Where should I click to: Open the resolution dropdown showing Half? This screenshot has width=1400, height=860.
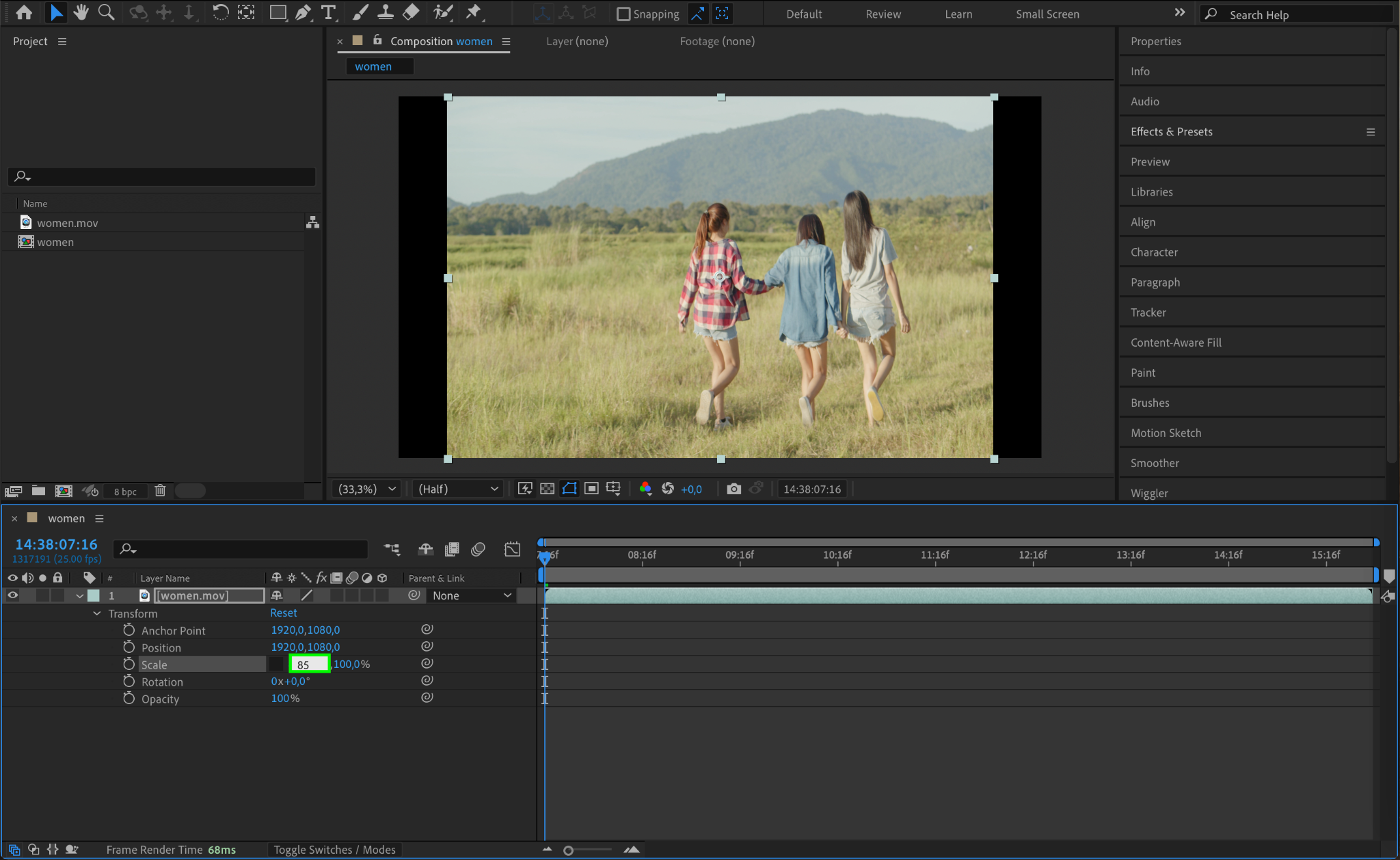457,489
